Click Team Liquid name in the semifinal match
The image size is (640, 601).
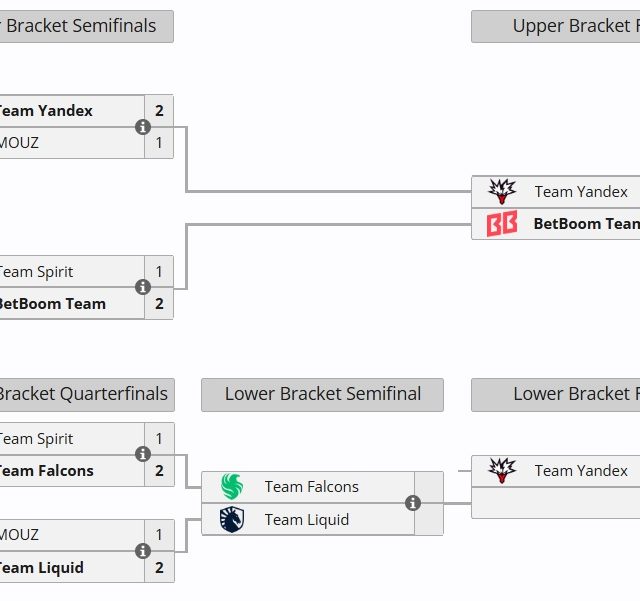click(x=306, y=519)
